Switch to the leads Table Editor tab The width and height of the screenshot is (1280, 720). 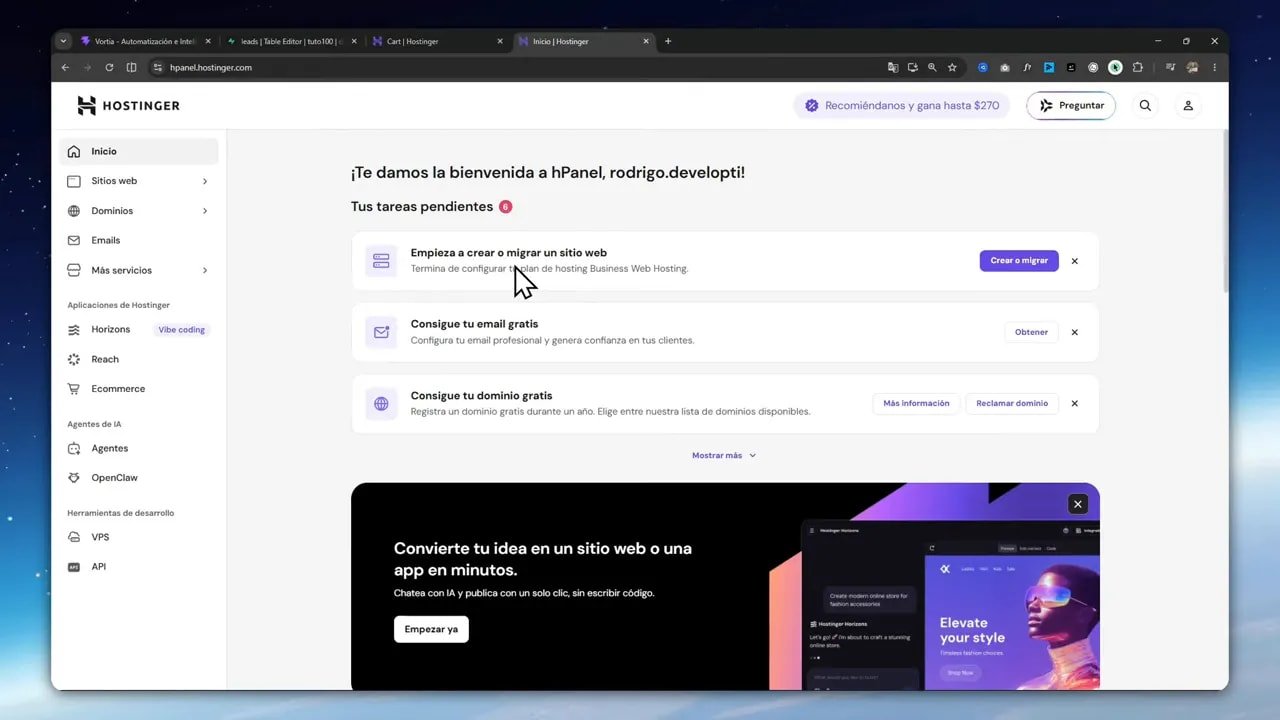coord(291,41)
